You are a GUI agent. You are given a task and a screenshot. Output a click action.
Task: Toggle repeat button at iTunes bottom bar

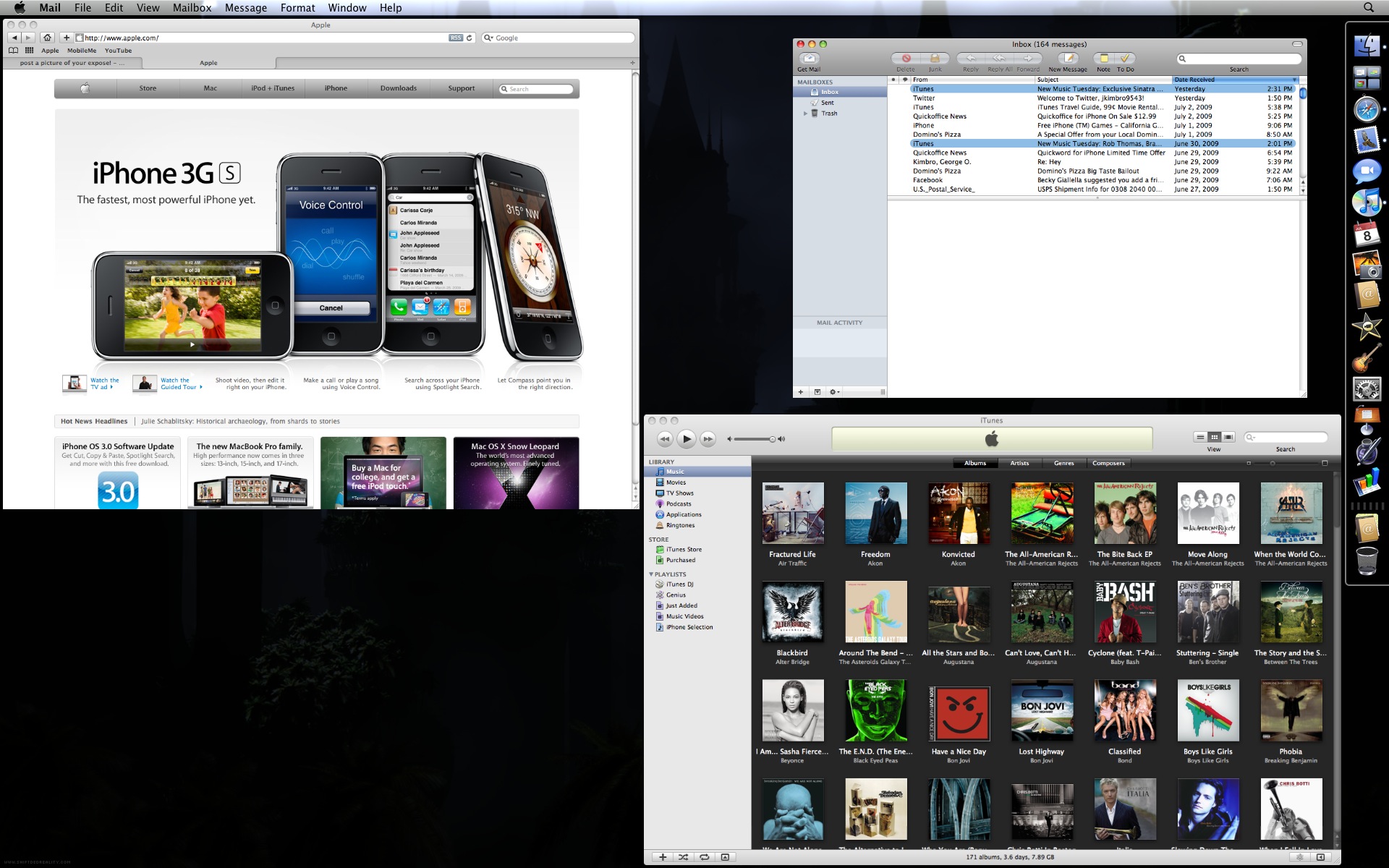(x=704, y=857)
